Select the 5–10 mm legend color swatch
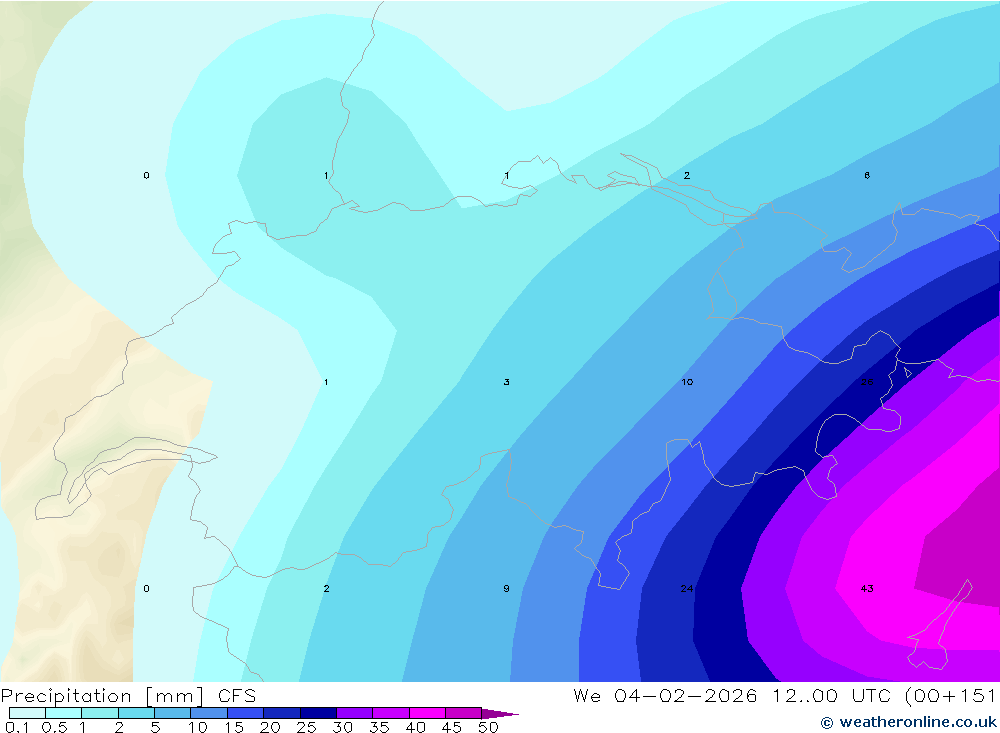 pos(173,713)
